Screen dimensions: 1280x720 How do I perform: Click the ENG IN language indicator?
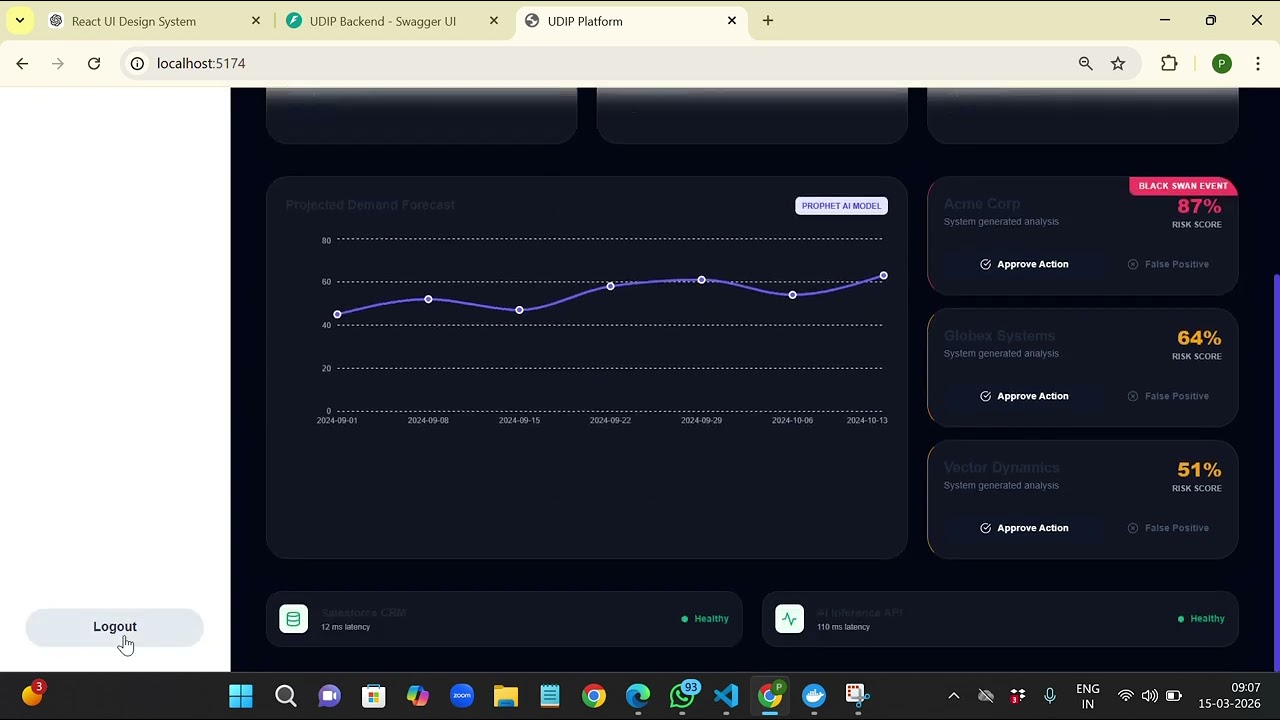pos(1087,696)
